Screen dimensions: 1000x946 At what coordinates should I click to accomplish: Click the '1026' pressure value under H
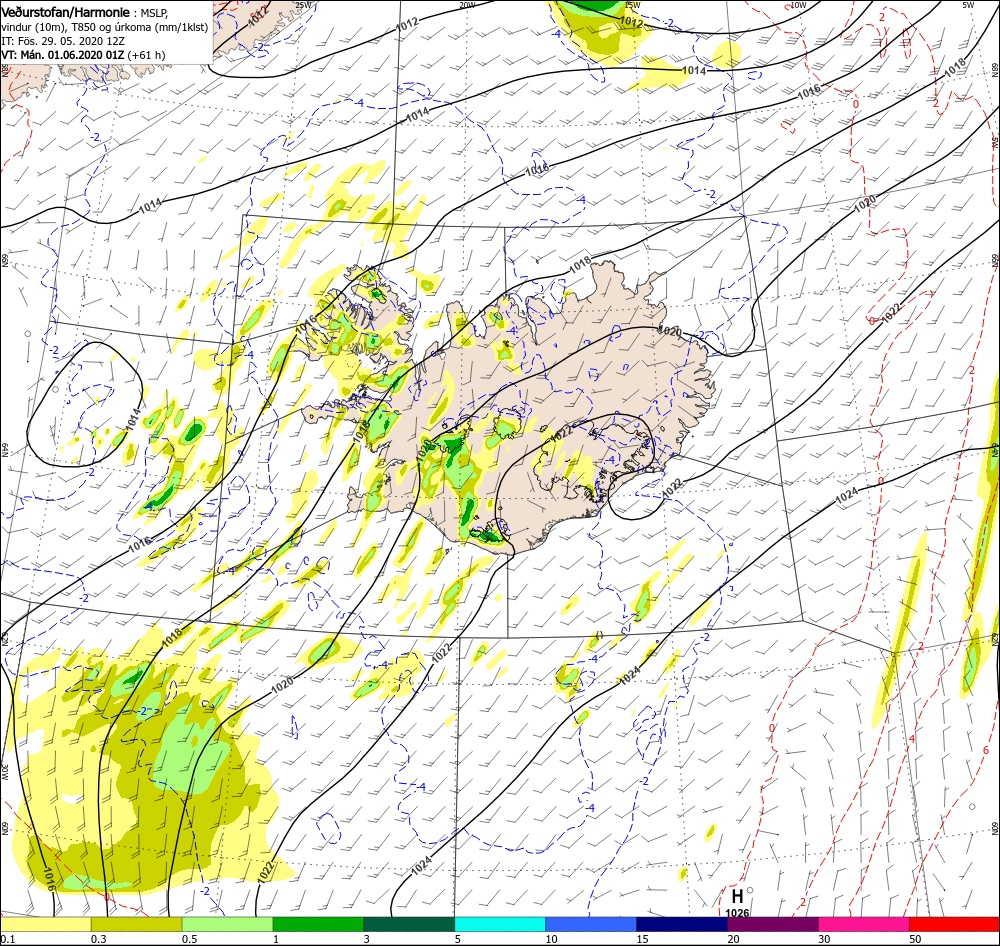737,913
